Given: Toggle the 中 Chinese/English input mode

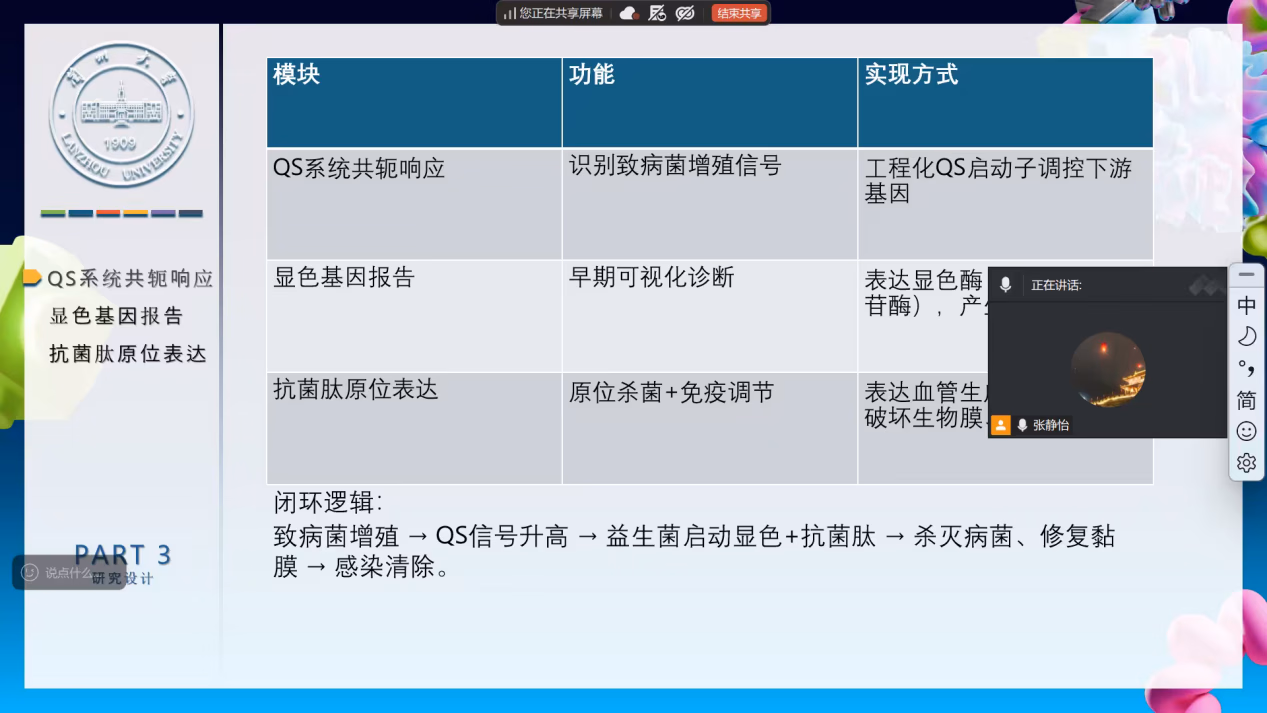Looking at the screenshot, I should 1246,305.
